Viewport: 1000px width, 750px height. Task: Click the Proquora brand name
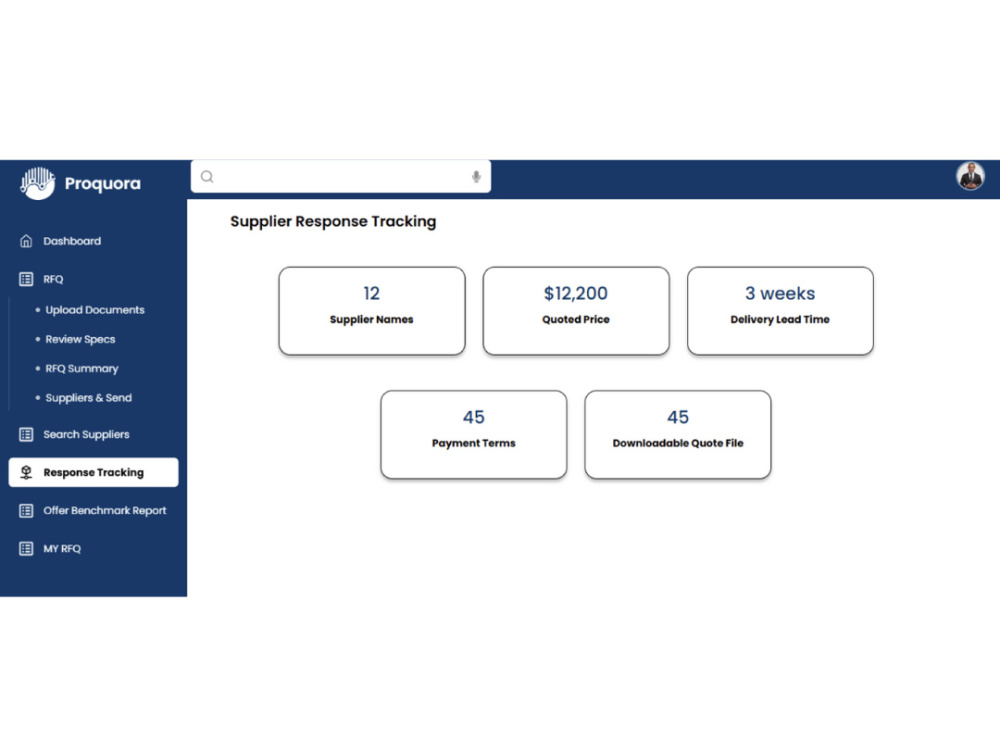point(103,184)
